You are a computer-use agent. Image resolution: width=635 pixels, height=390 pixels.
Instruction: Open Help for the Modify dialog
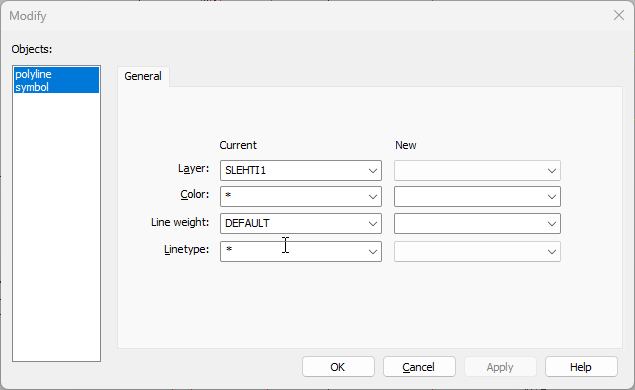coord(581,367)
